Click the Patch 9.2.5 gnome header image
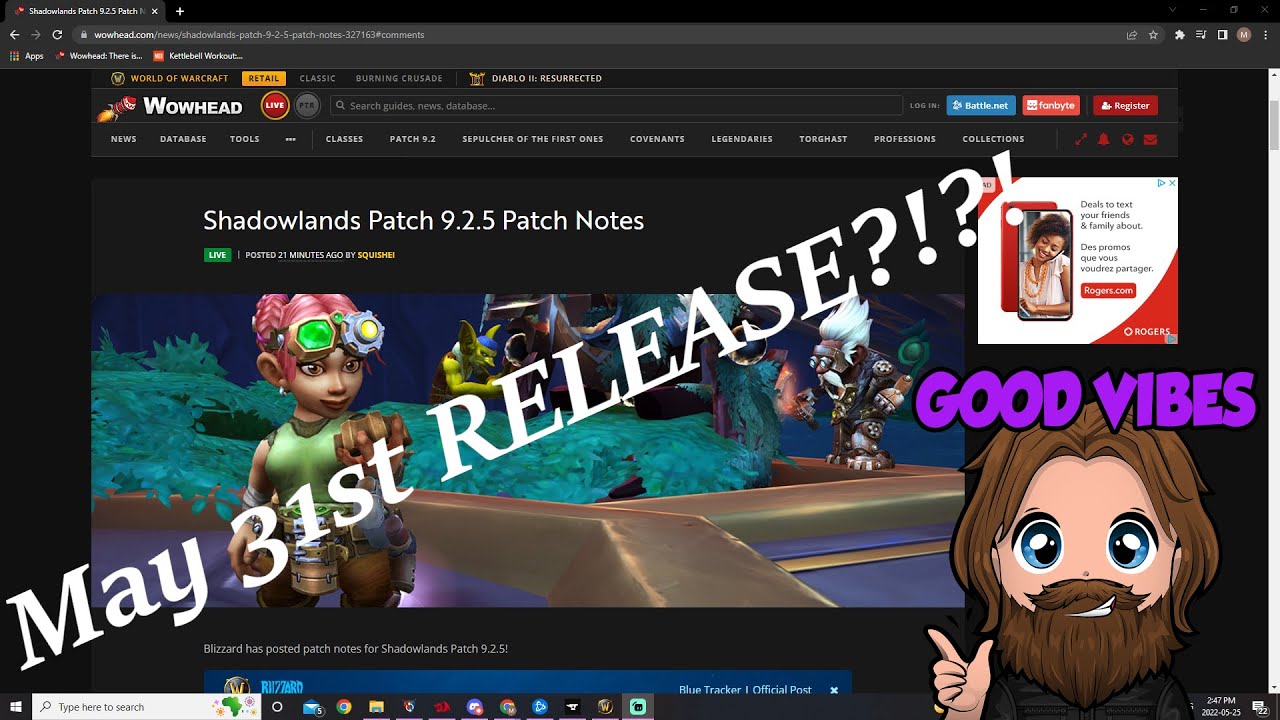This screenshot has width=1280, height=720. [x=528, y=450]
